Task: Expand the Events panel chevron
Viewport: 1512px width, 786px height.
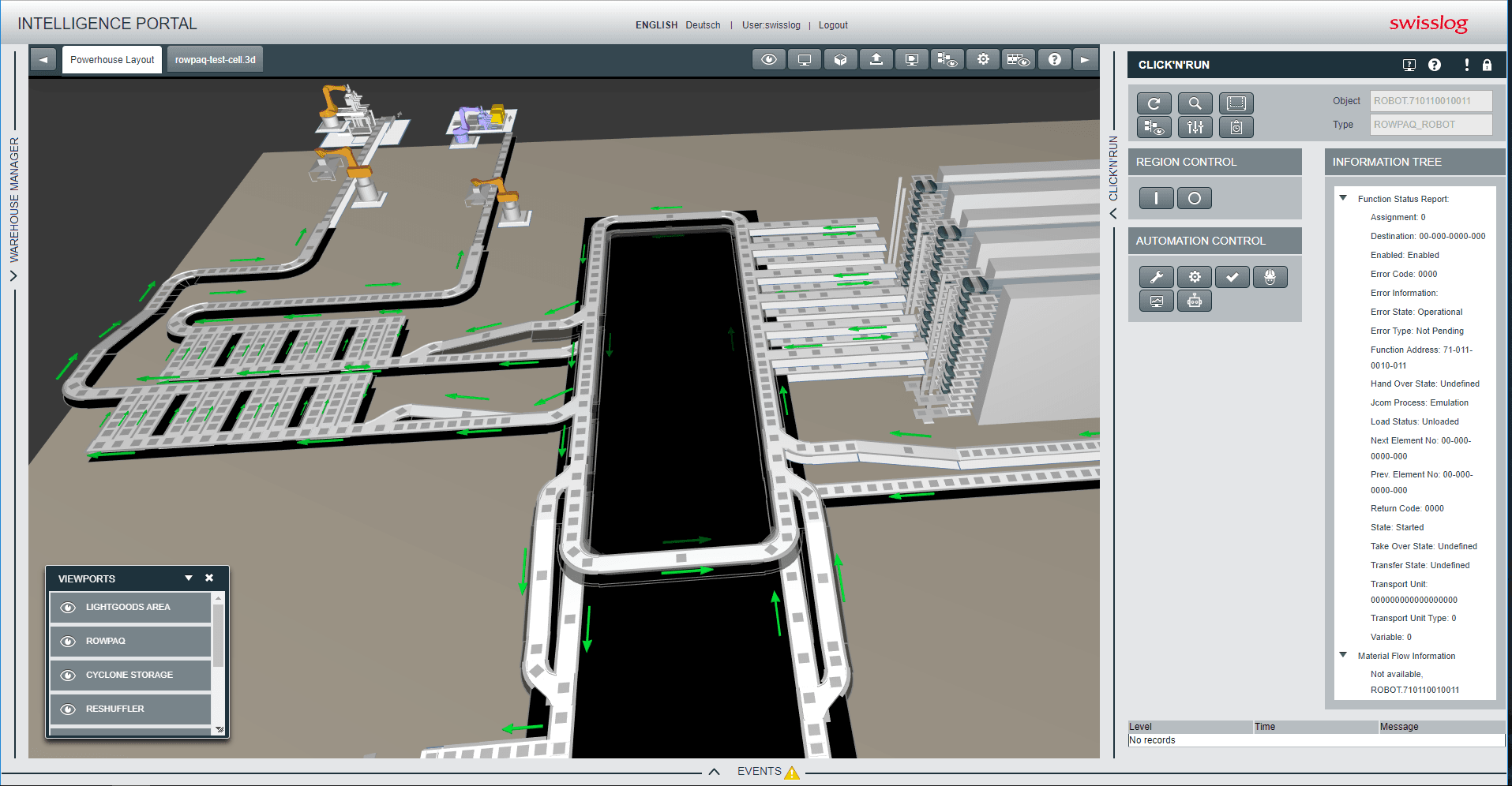Action: tap(714, 772)
